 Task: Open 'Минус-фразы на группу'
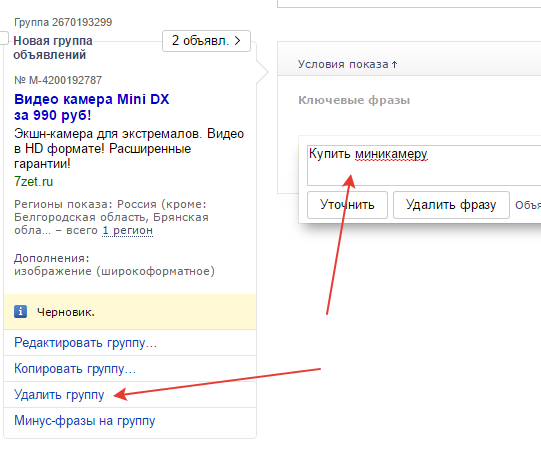[85, 421]
